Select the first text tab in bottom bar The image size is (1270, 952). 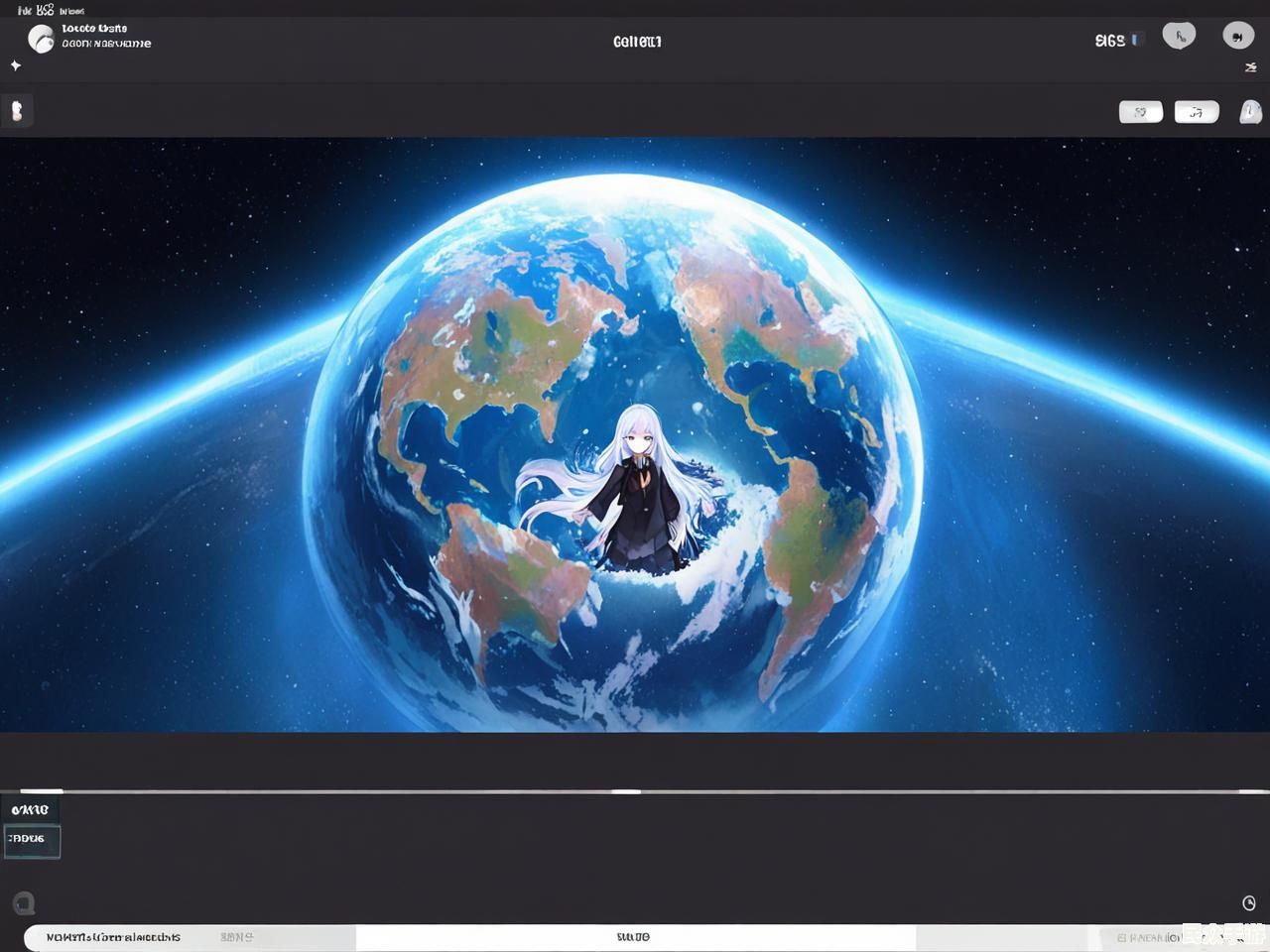click(114, 937)
